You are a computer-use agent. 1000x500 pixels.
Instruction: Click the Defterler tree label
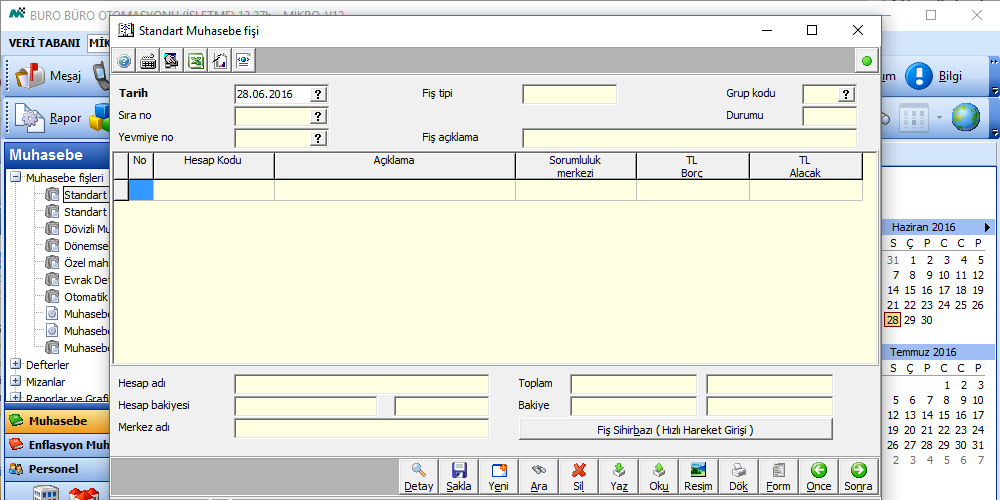click(x=47, y=365)
